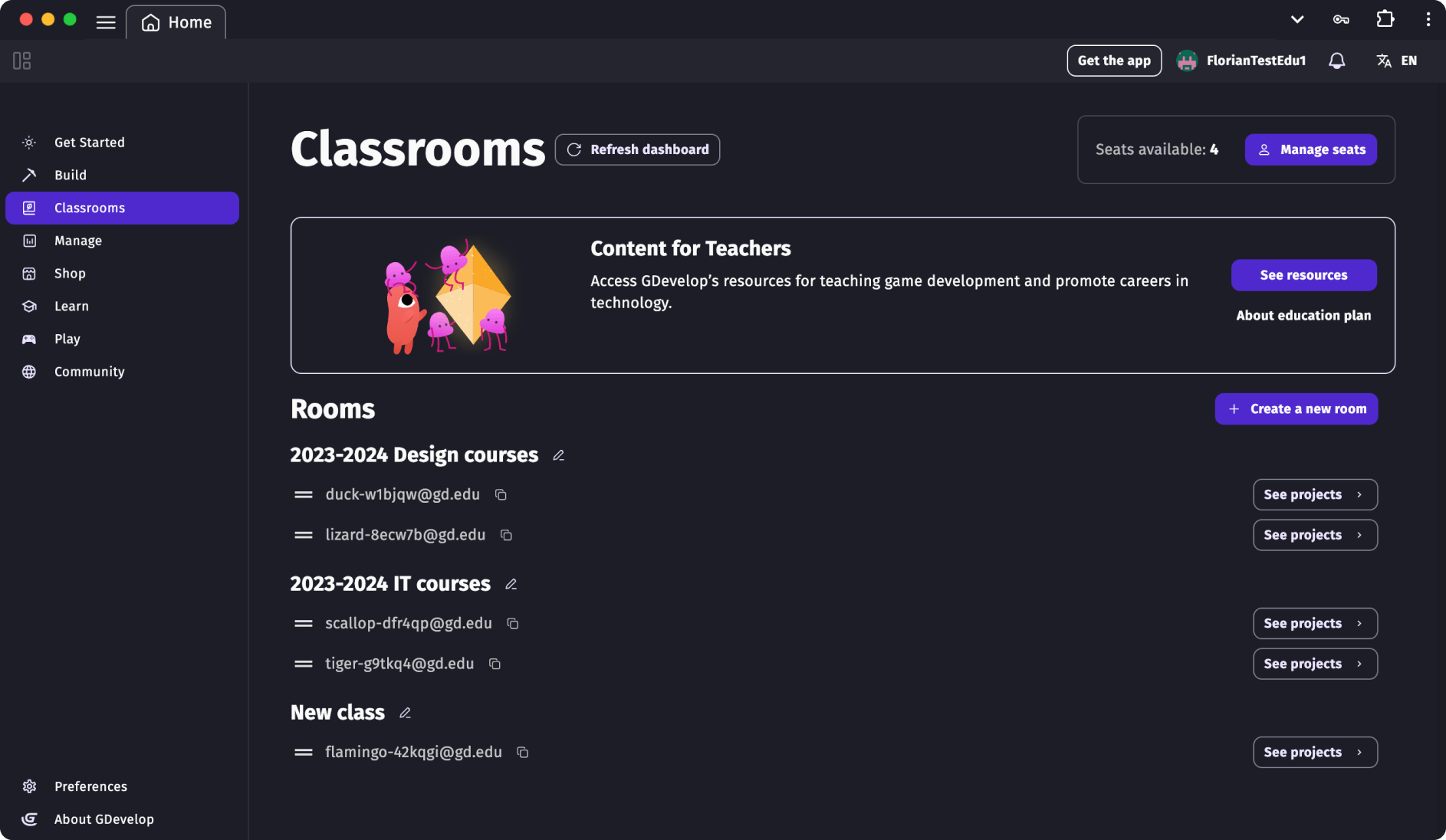Open the Learn section from the sidebar
1446x840 pixels.
(x=28, y=306)
